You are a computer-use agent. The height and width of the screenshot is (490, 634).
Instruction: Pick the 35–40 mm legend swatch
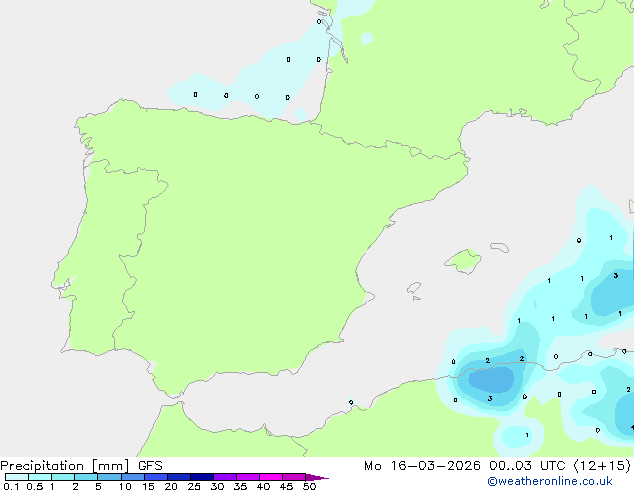(247, 477)
